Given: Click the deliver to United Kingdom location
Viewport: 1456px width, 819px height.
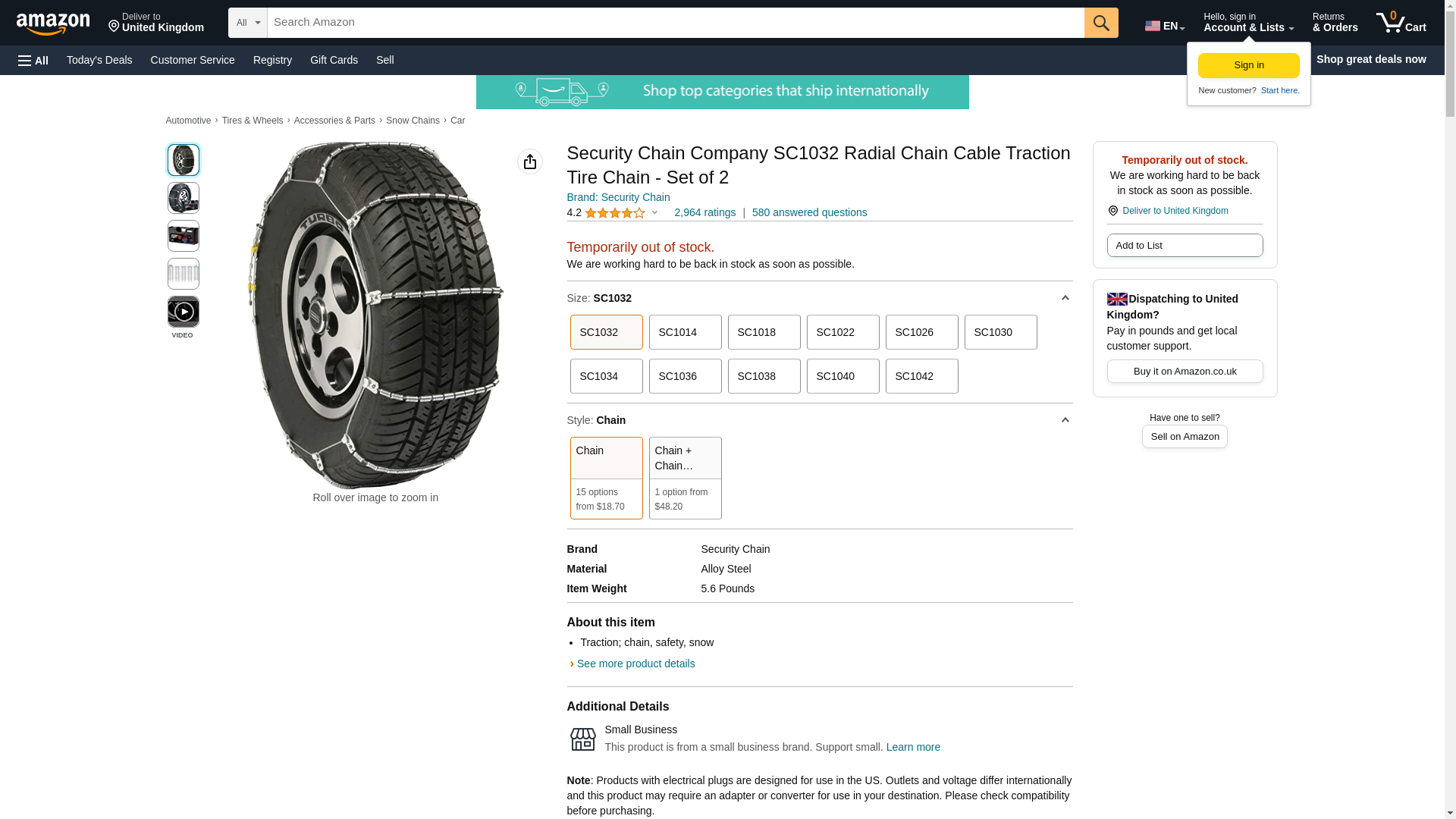Looking at the screenshot, I should click(155, 23).
